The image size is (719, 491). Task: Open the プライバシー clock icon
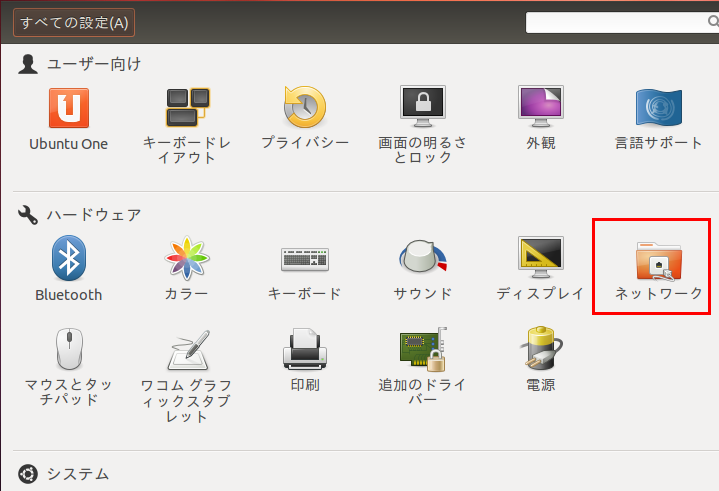(x=305, y=107)
